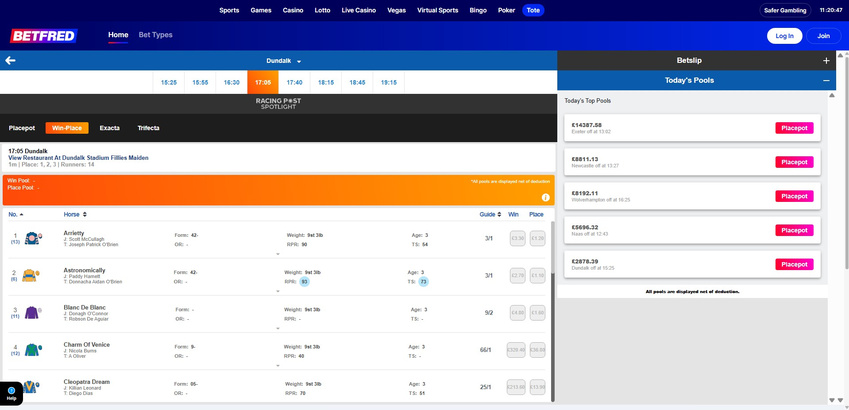This screenshot has width=849, height=410.
Task: Open the Bingo section
Action: tap(478, 10)
